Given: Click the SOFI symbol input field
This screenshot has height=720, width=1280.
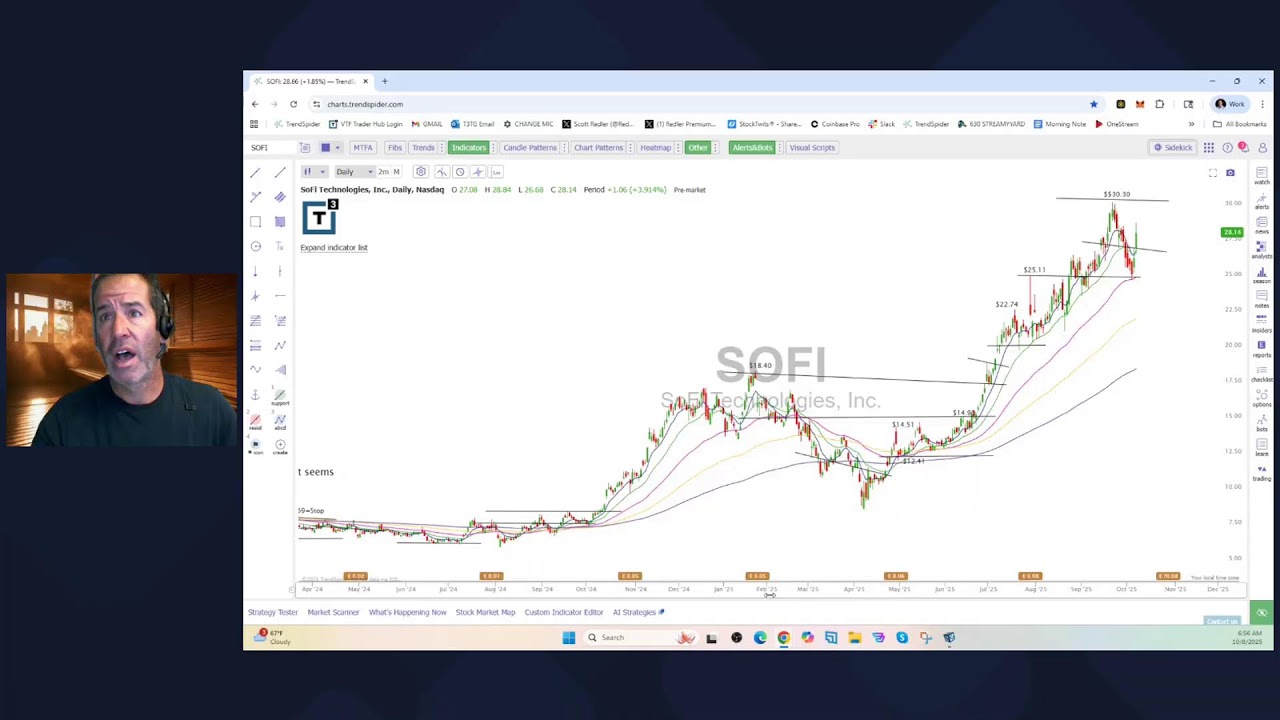Looking at the screenshot, I should (272, 148).
